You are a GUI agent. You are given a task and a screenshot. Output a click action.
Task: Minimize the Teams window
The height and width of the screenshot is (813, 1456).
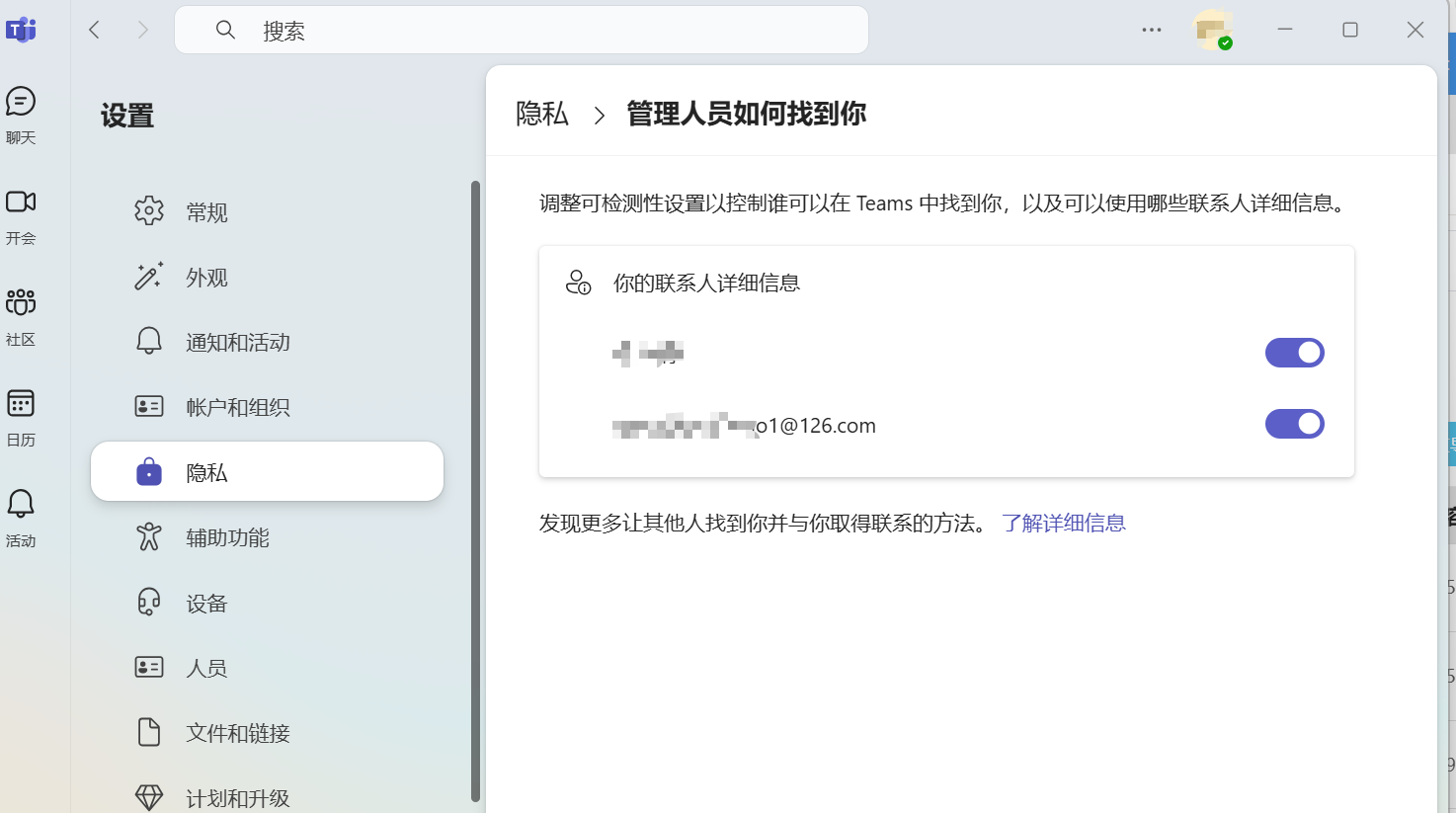pyautogui.click(x=1285, y=30)
